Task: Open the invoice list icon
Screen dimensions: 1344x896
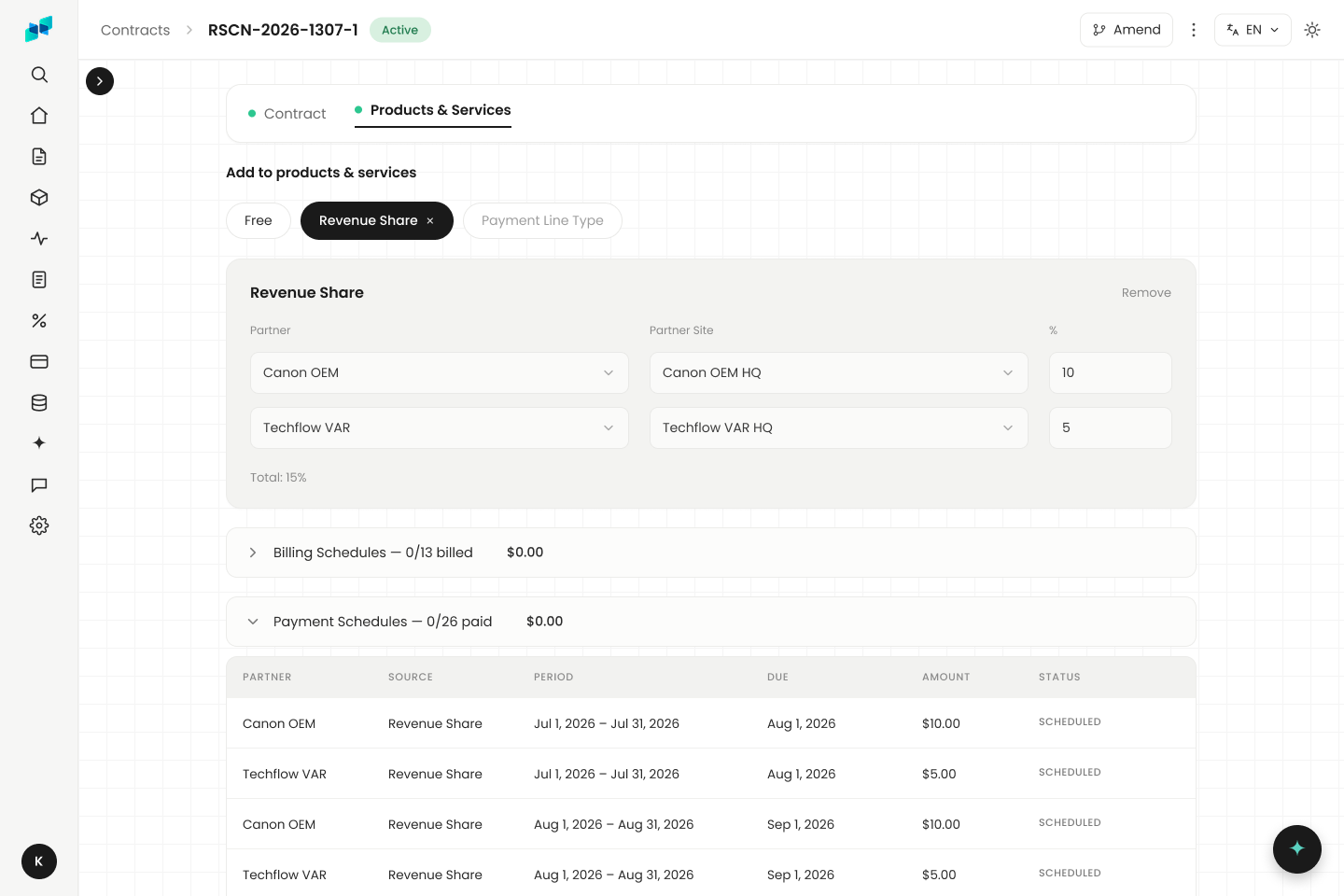Action: [39, 280]
